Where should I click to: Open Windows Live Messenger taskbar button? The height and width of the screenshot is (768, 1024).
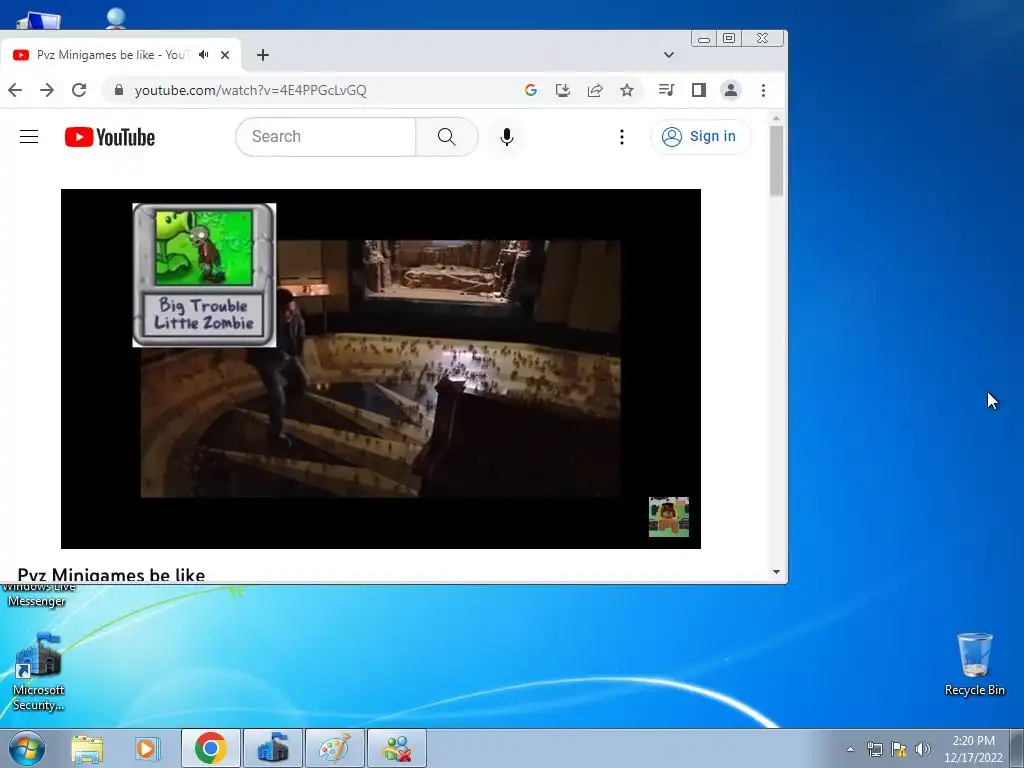pos(397,748)
